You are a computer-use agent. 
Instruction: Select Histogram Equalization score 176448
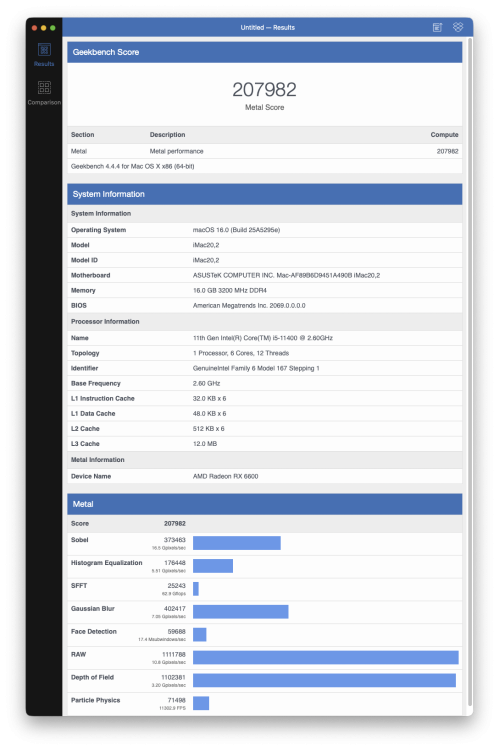pos(175,563)
